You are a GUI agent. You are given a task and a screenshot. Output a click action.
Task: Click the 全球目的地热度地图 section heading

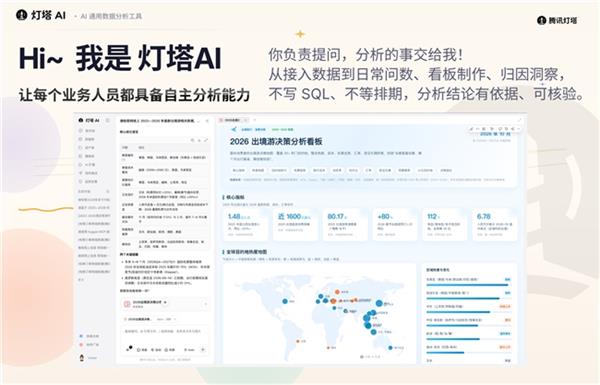coord(245,252)
